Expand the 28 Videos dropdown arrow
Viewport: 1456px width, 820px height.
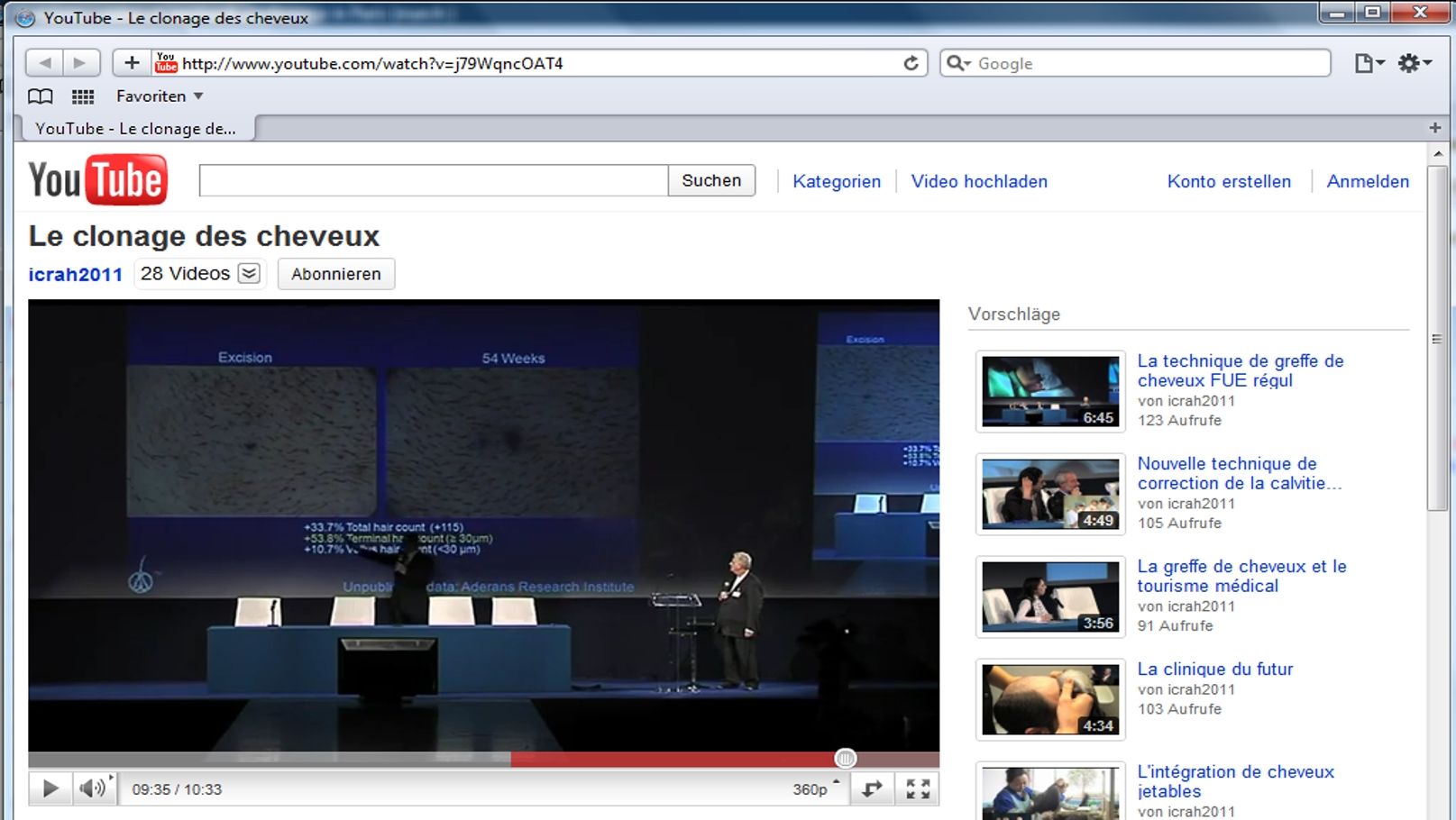249,274
